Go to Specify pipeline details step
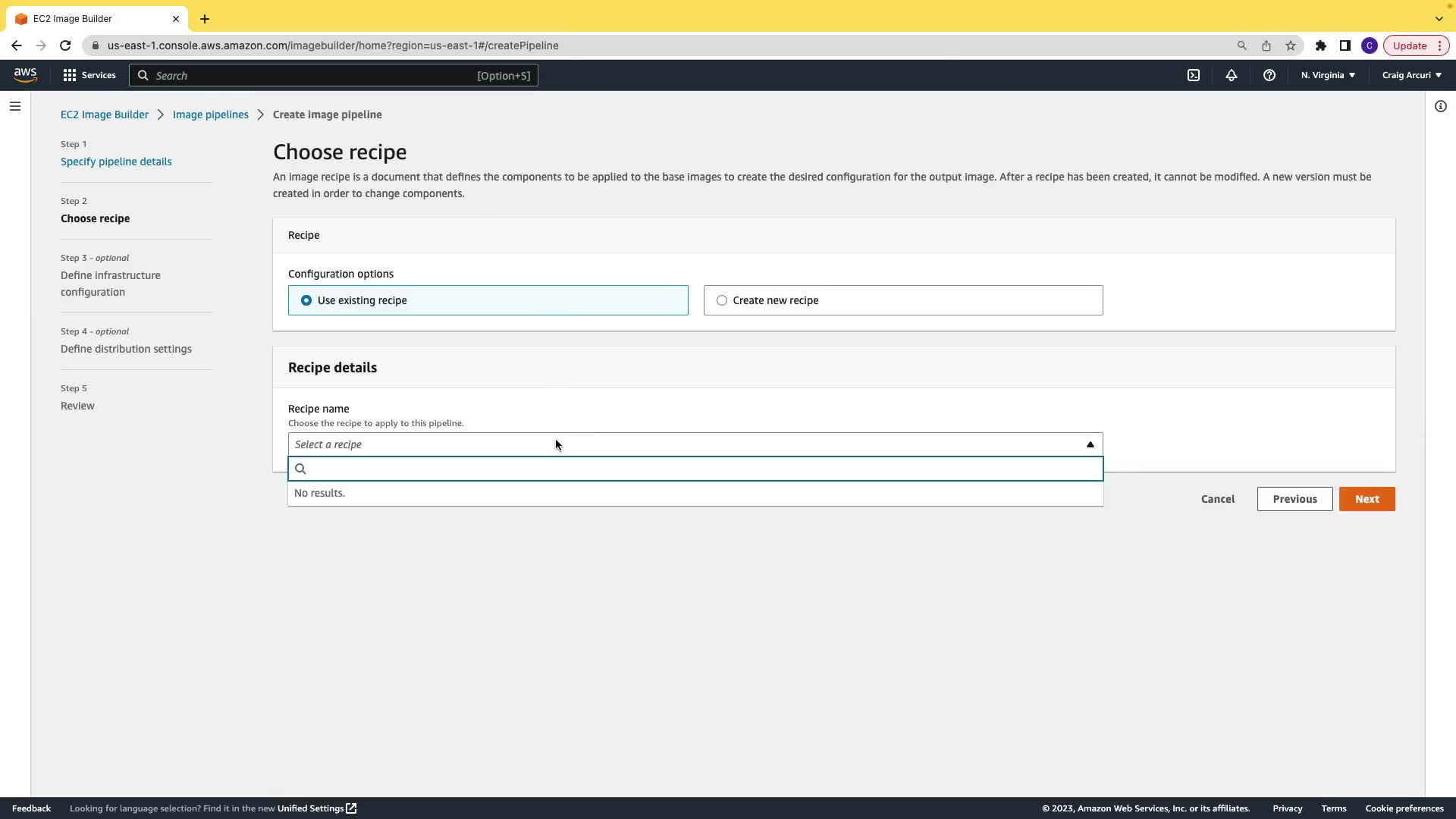 (x=116, y=162)
